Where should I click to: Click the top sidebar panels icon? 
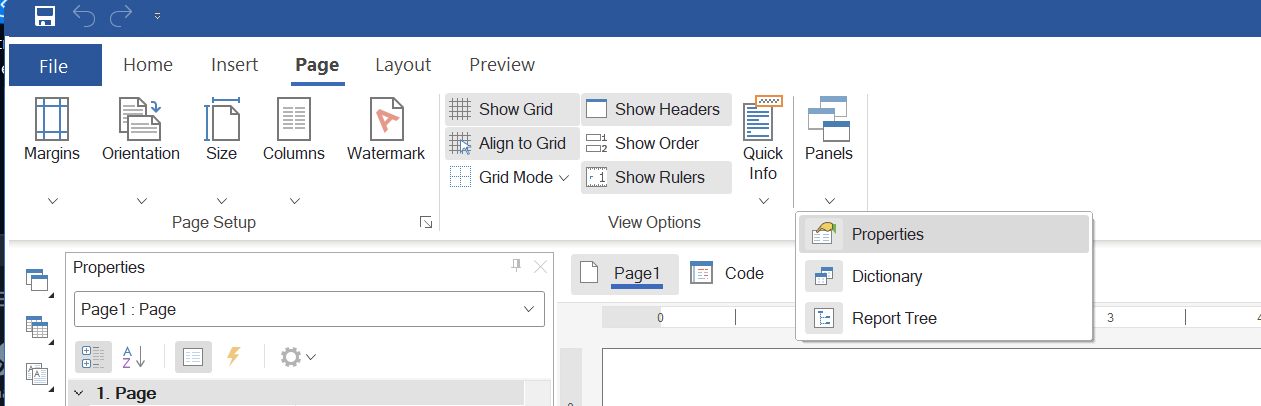[37, 280]
